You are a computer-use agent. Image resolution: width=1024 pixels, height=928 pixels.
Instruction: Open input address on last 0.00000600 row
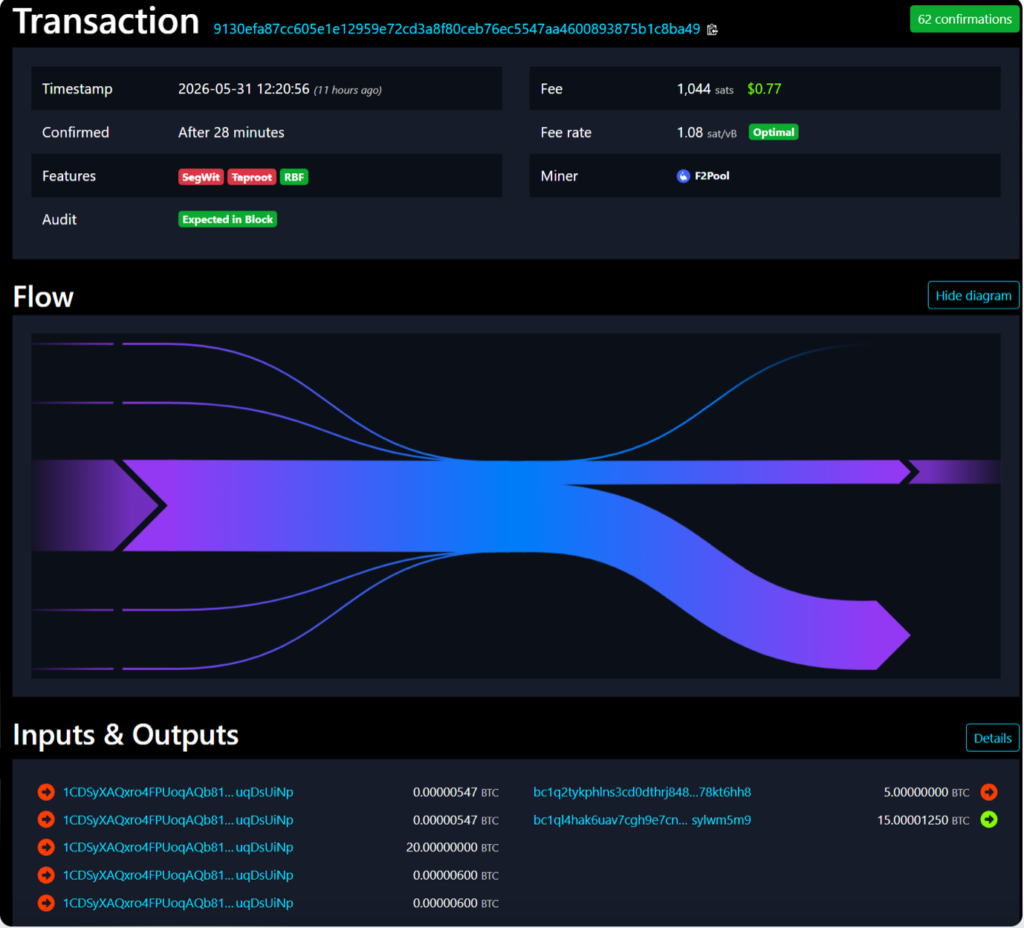pyautogui.click(x=178, y=903)
